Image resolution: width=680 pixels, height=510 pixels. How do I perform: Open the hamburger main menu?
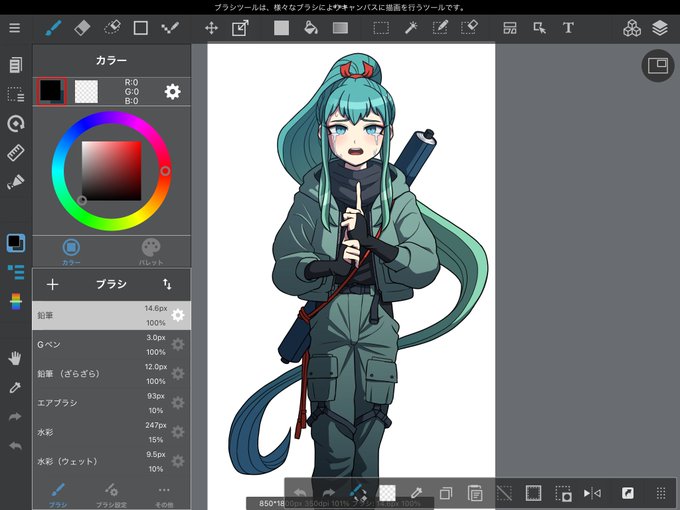click(15, 28)
